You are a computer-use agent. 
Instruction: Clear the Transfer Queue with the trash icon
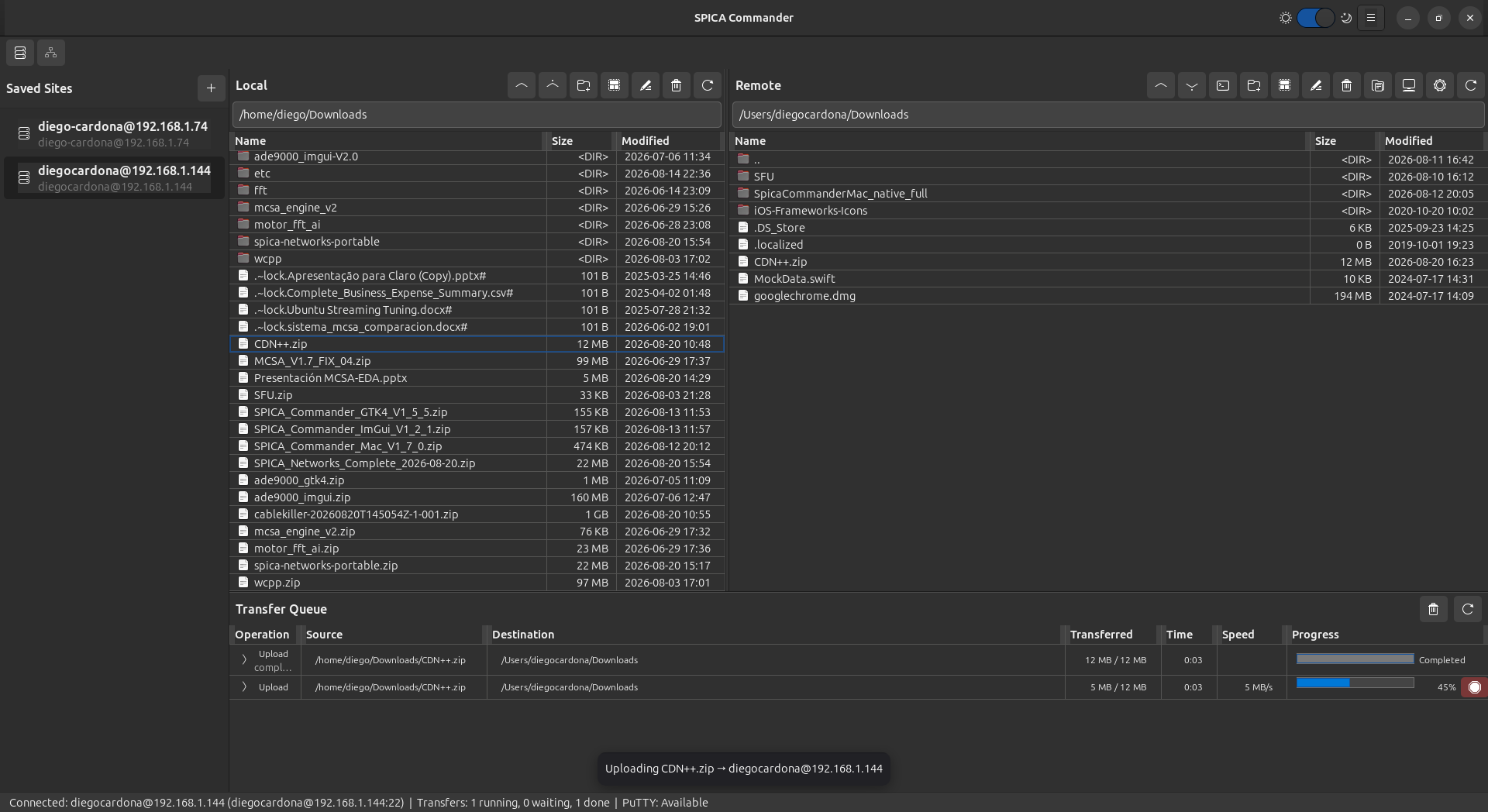pyautogui.click(x=1434, y=609)
